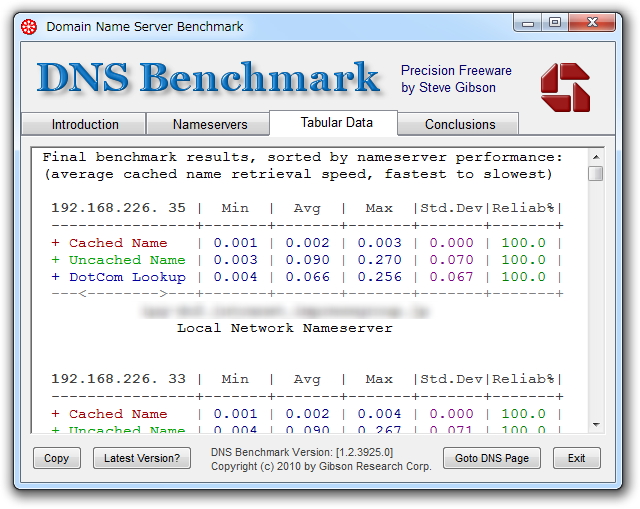This screenshot has height=509, width=640.
Task: Click the DotCom Lookup avg value 0.066
Action: coord(307,277)
